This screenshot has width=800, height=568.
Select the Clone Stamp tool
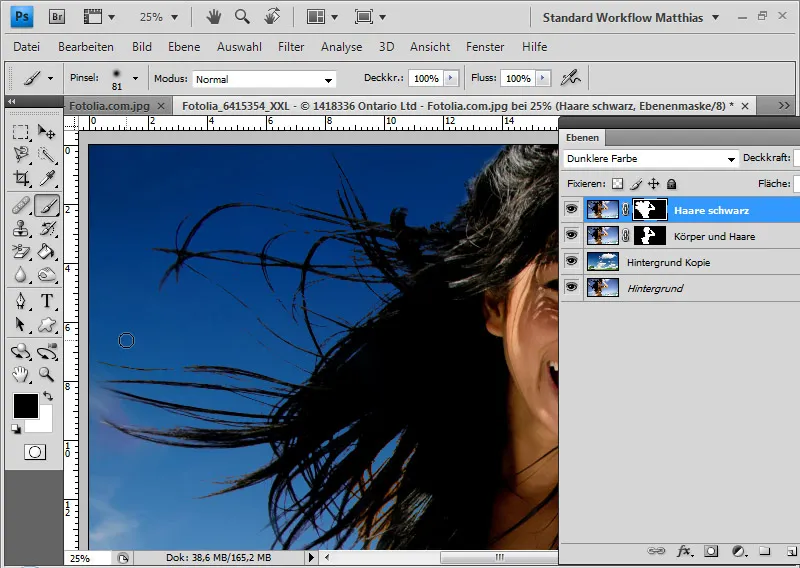click(20, 228)
